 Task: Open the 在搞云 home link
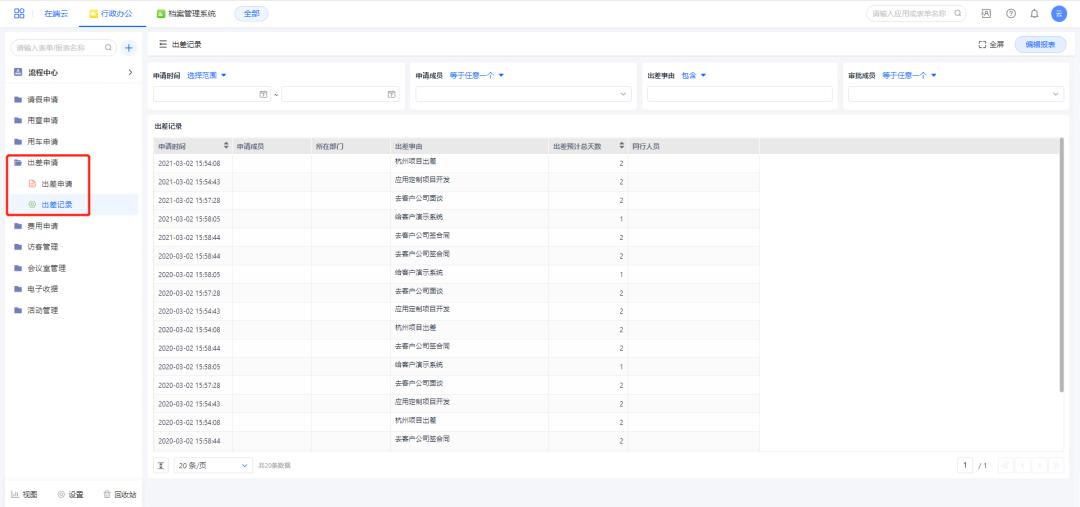tap(56, 13)
